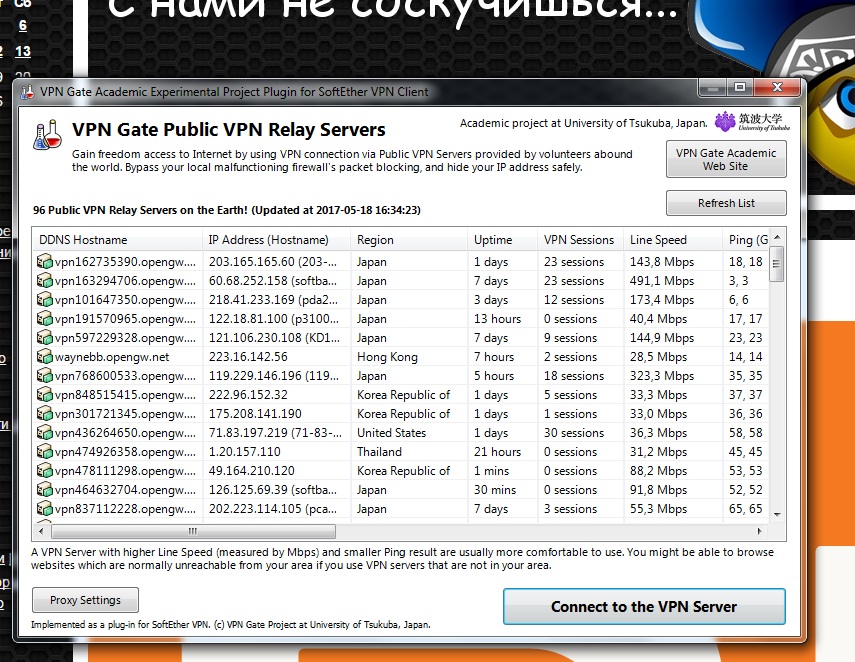The height and width of the screenshot is (662, 855).
Task: Select IP address 60.68.252.158
Action: point(273,281)
